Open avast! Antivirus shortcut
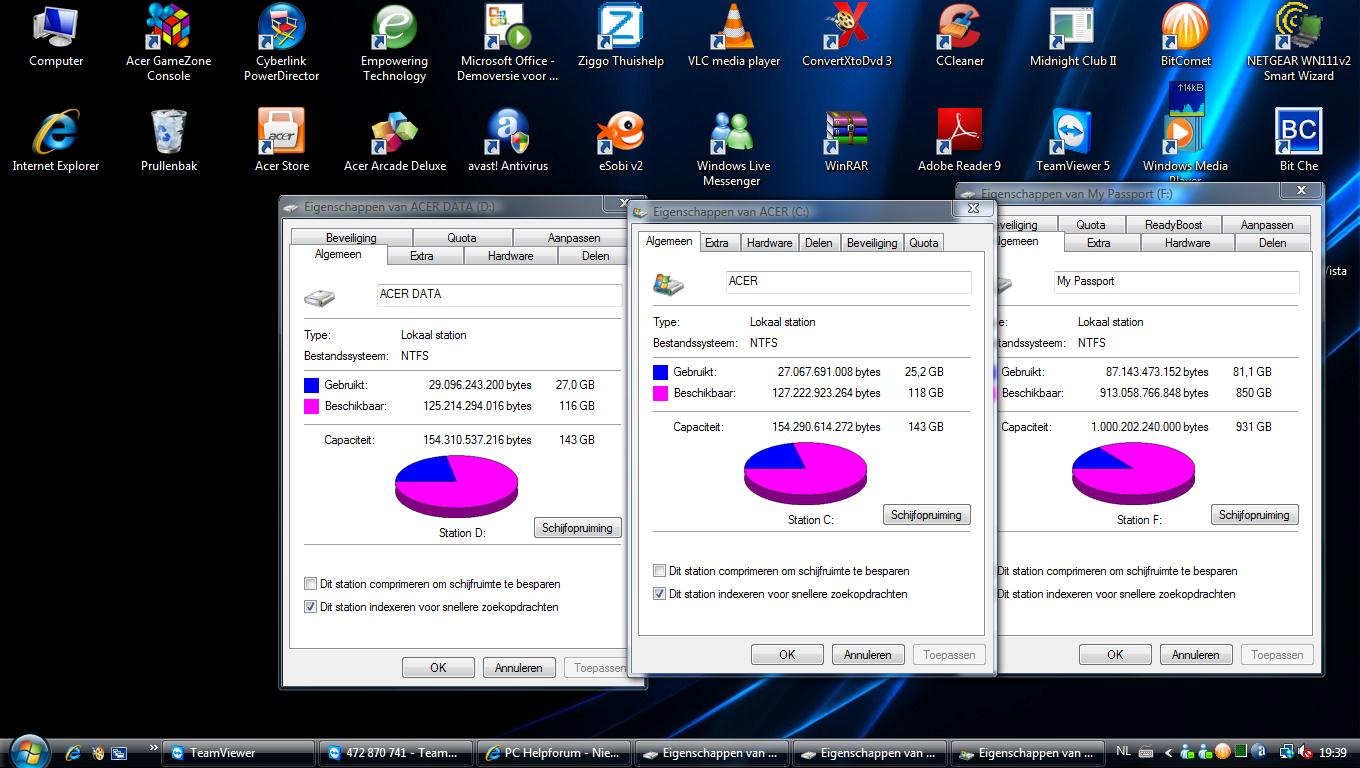 pyautogui.click(x=508, y=141)
